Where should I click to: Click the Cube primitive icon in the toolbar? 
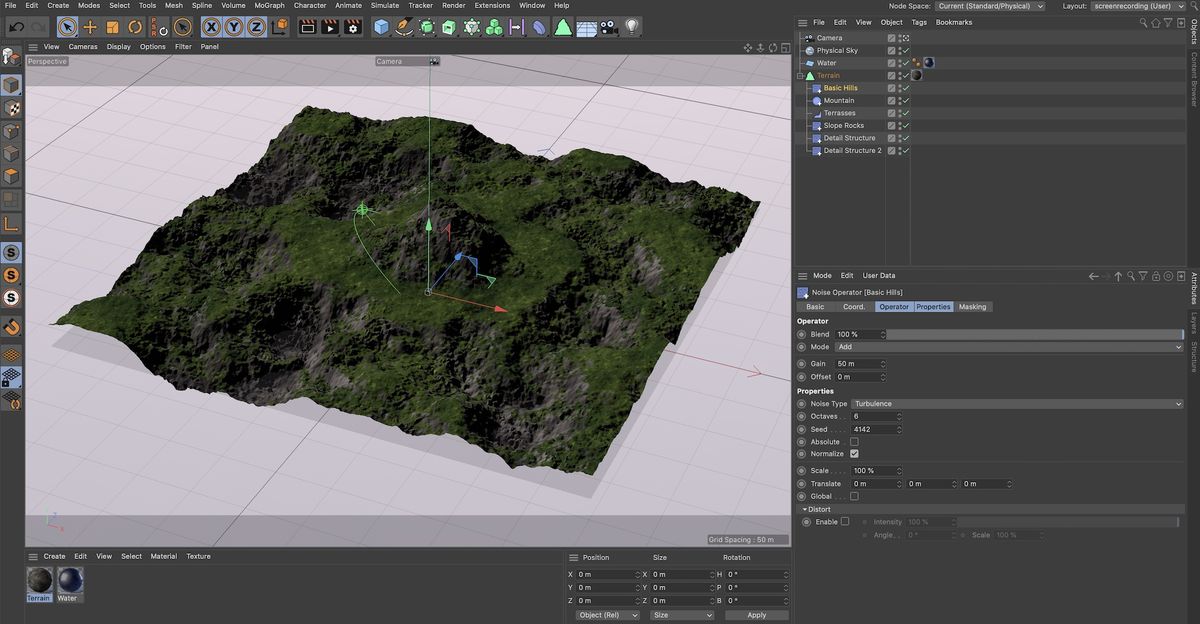(382, 27)
